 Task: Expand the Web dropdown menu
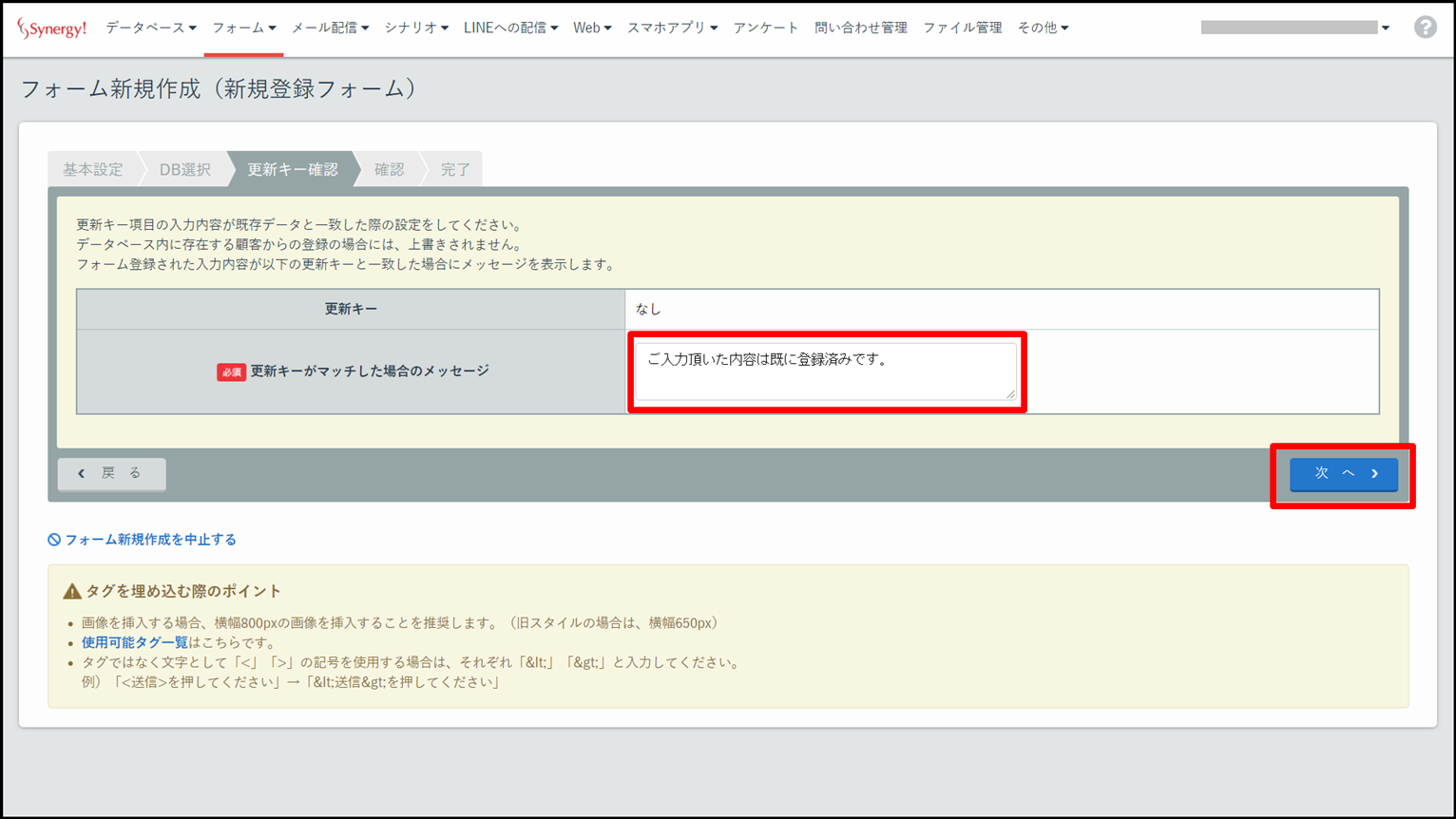coord(591,29)
